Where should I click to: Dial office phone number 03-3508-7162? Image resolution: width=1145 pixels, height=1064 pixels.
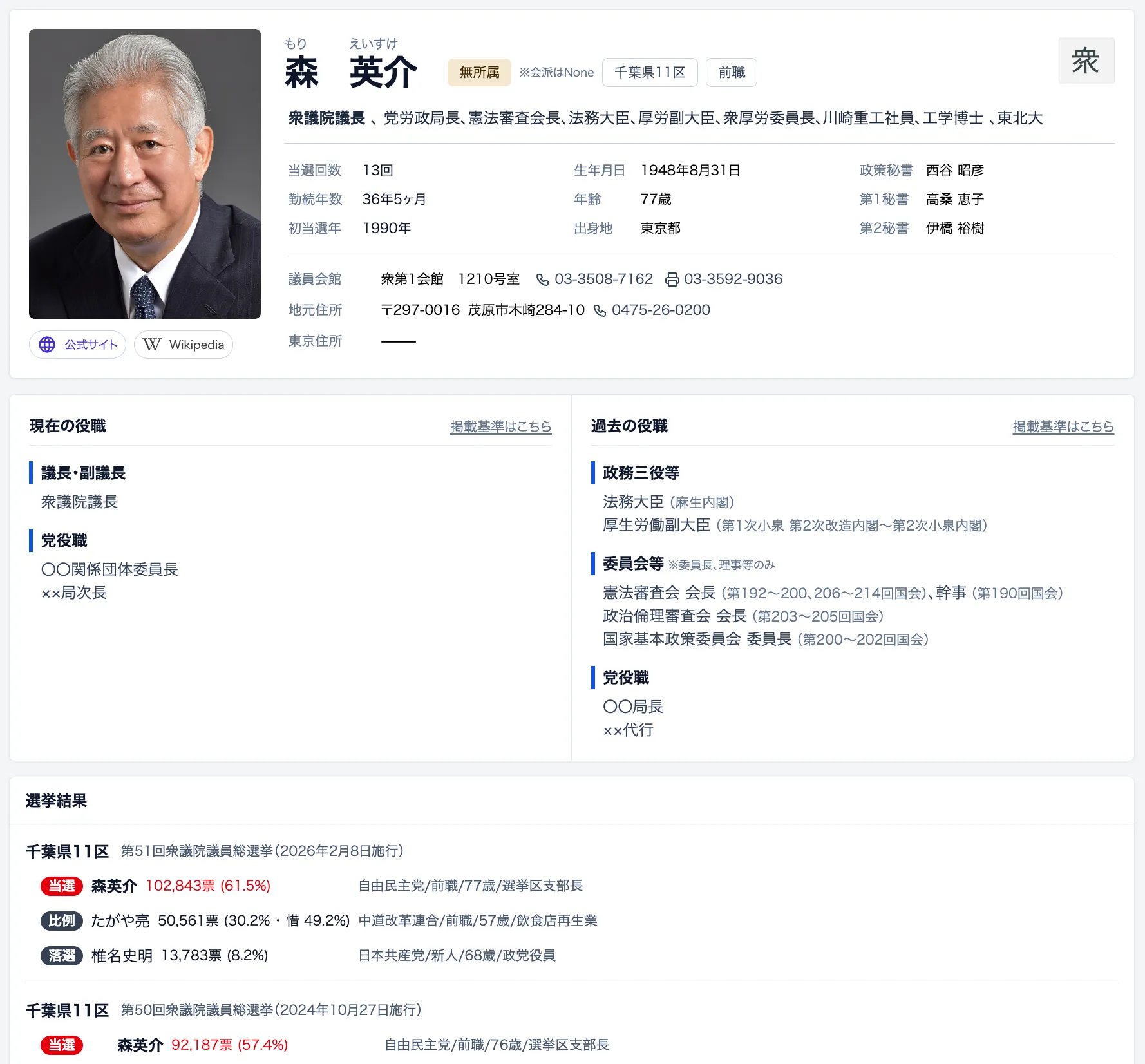603,280
